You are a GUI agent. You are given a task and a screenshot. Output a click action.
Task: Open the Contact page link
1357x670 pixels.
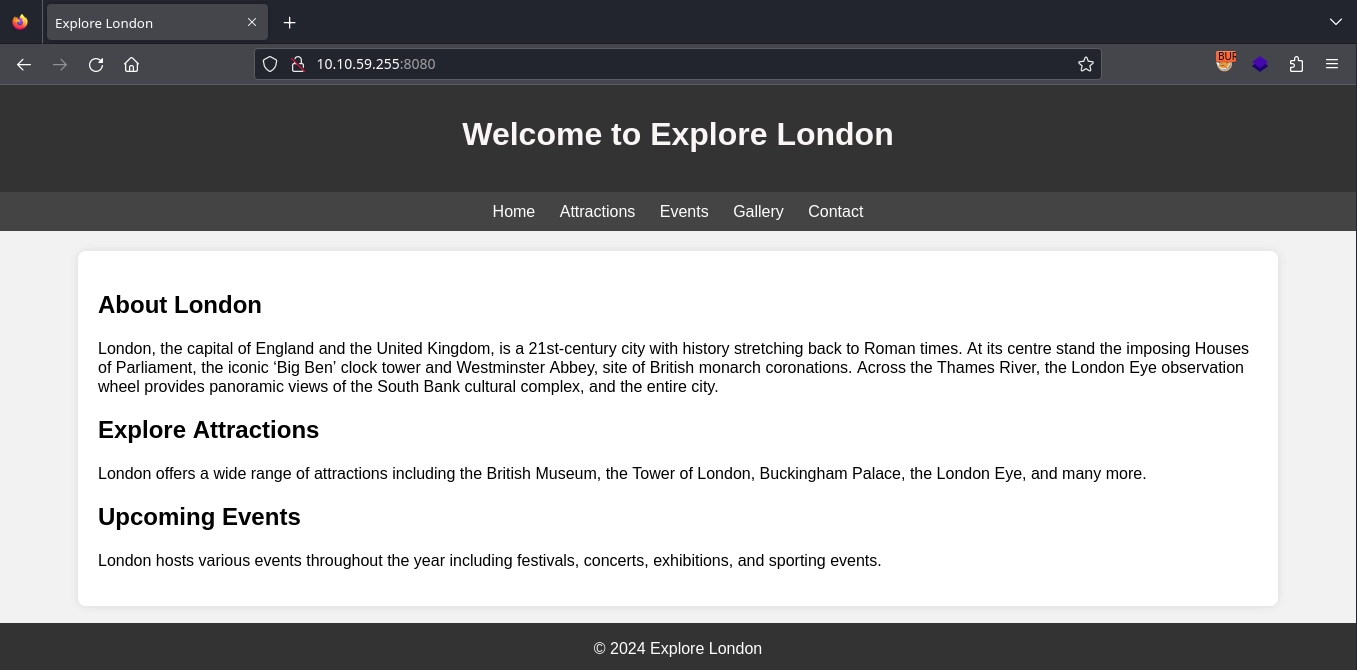835,211
